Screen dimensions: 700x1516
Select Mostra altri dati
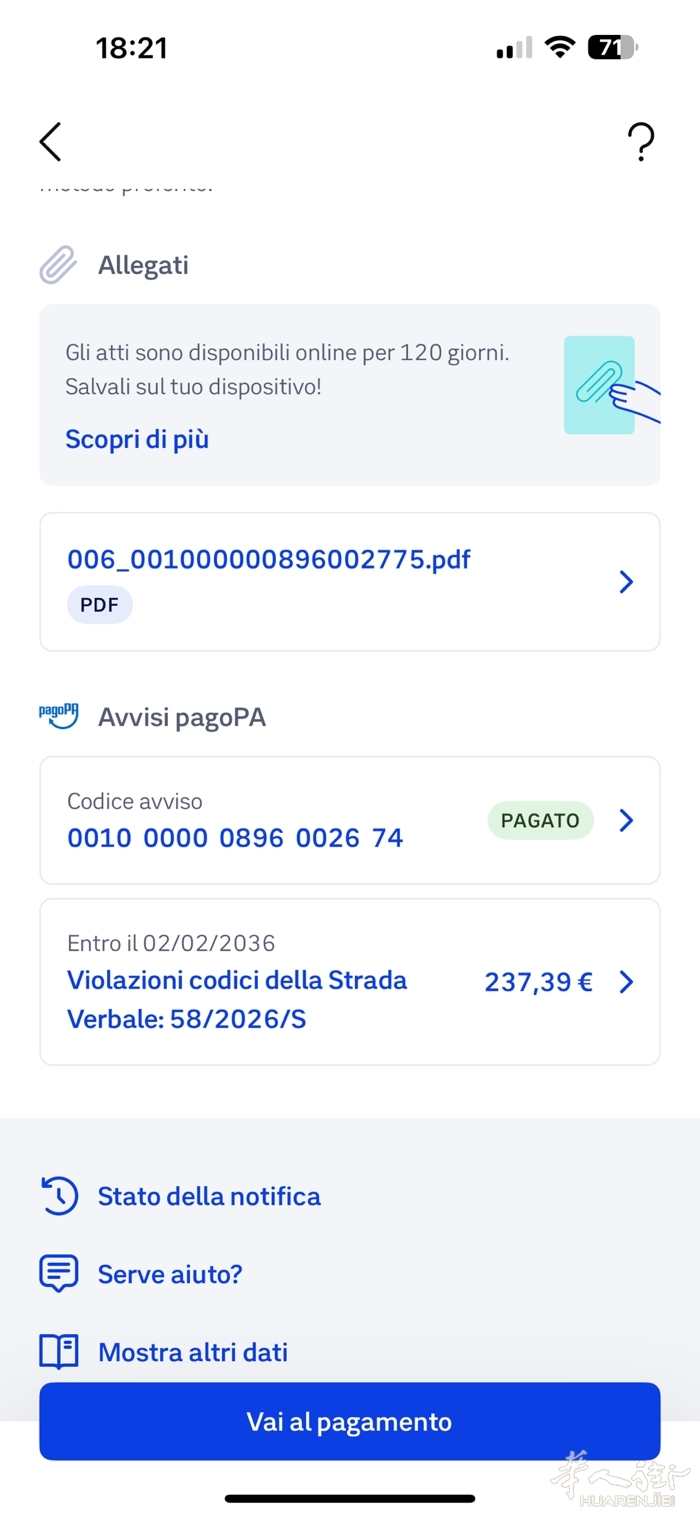point(193,1352)
